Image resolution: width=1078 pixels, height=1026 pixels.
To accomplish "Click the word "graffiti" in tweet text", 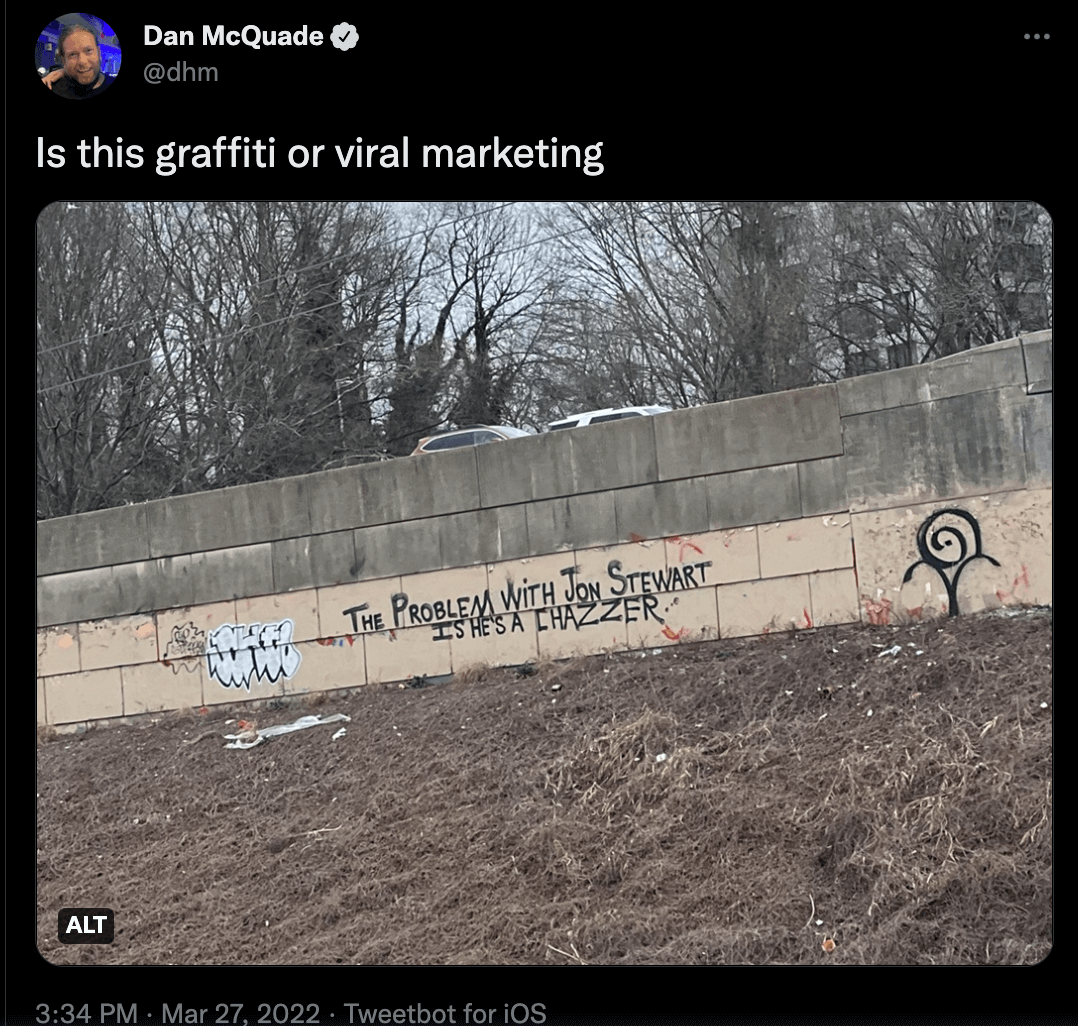I will pyautogui.click(x=215, y=153).
